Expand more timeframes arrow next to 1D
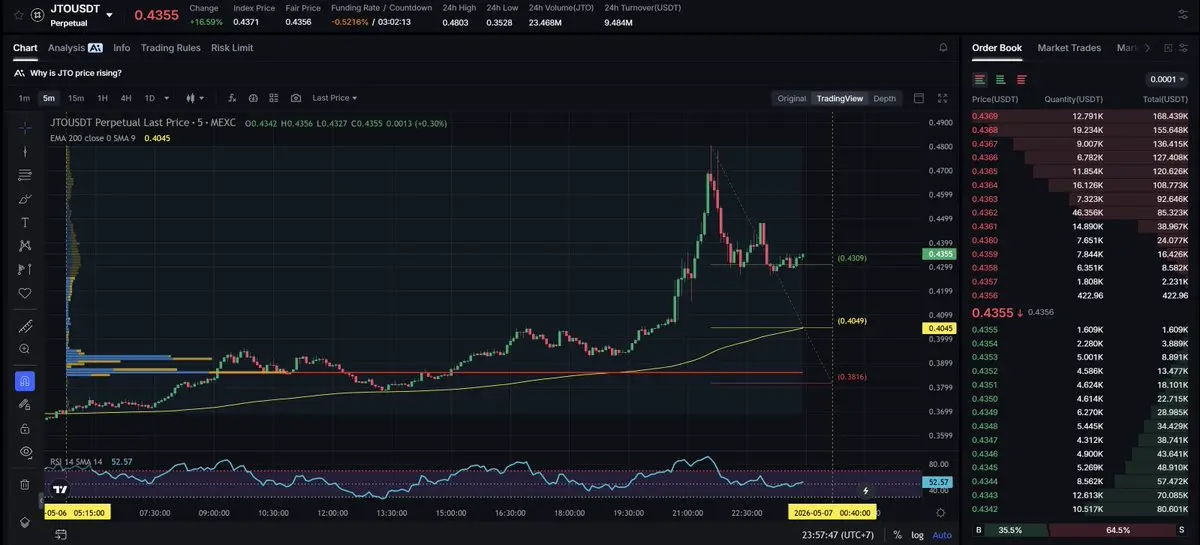This screenshot has height=545, width=1200. point(166,98)
